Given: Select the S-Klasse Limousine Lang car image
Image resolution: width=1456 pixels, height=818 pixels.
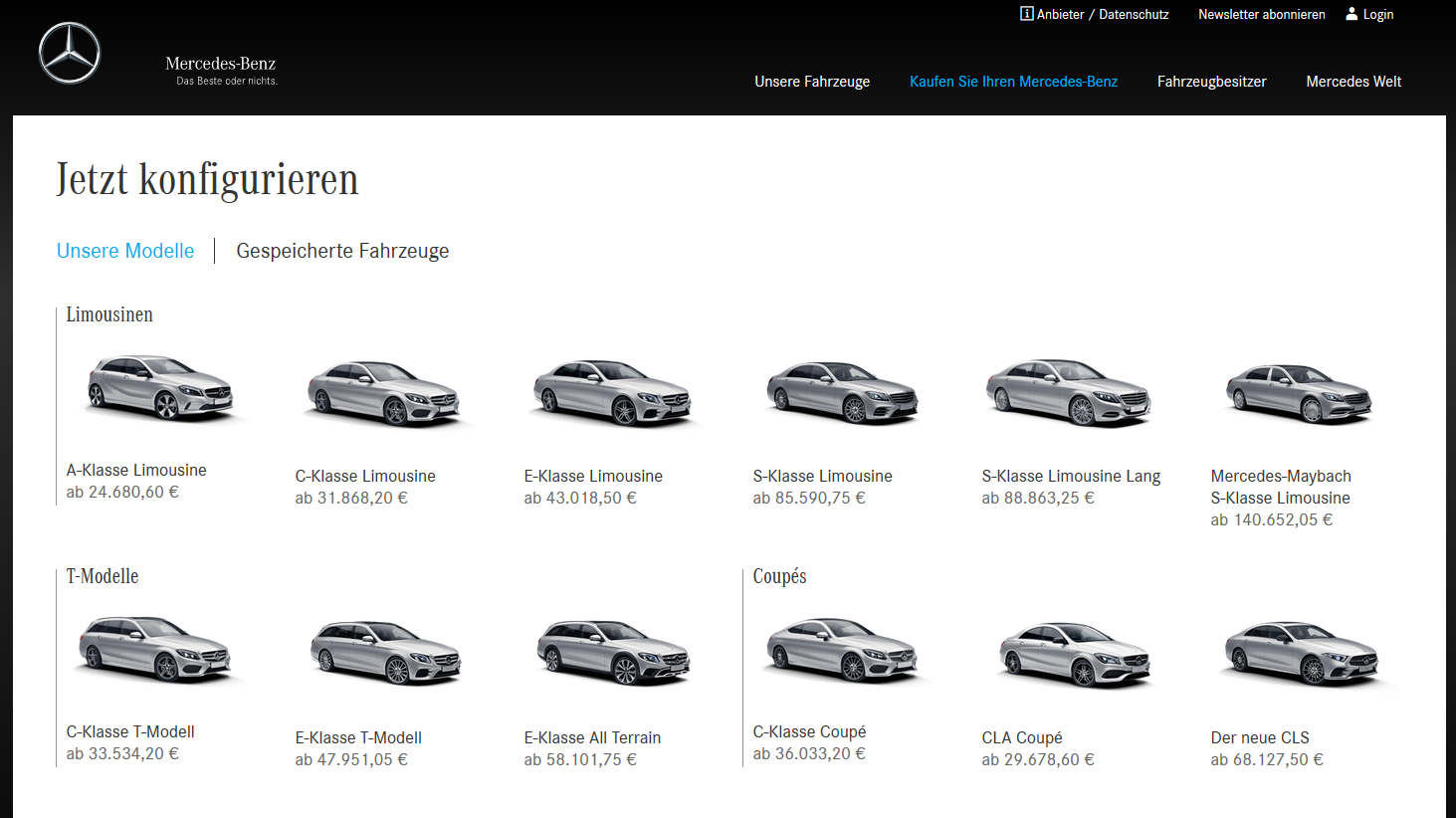Looking at the screenshot, I should coord(1071,393).
